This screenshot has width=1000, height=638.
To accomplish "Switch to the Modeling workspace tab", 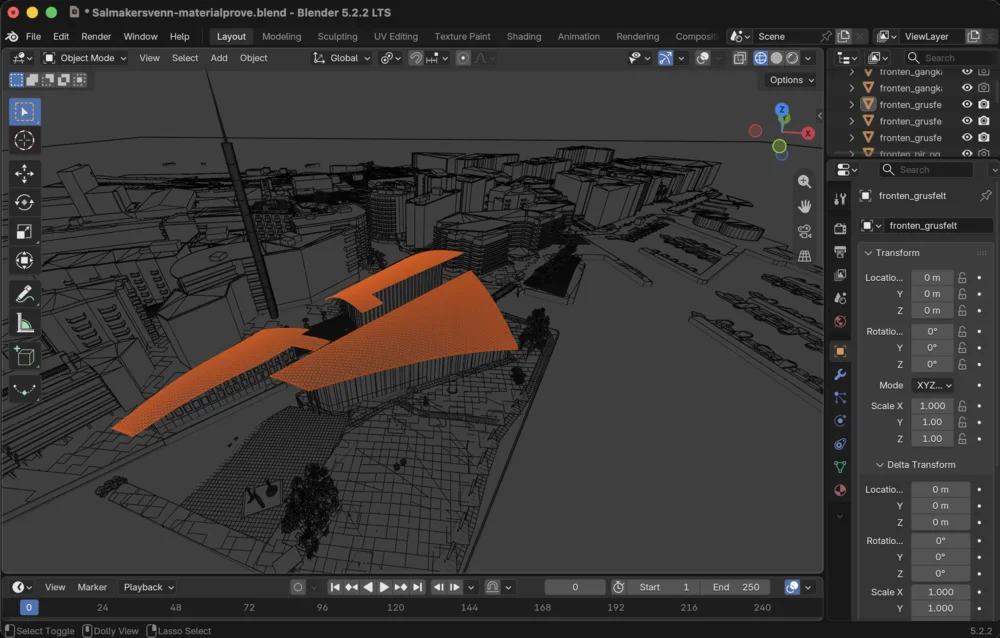I will pyautogui.click(x=281, y=36).
